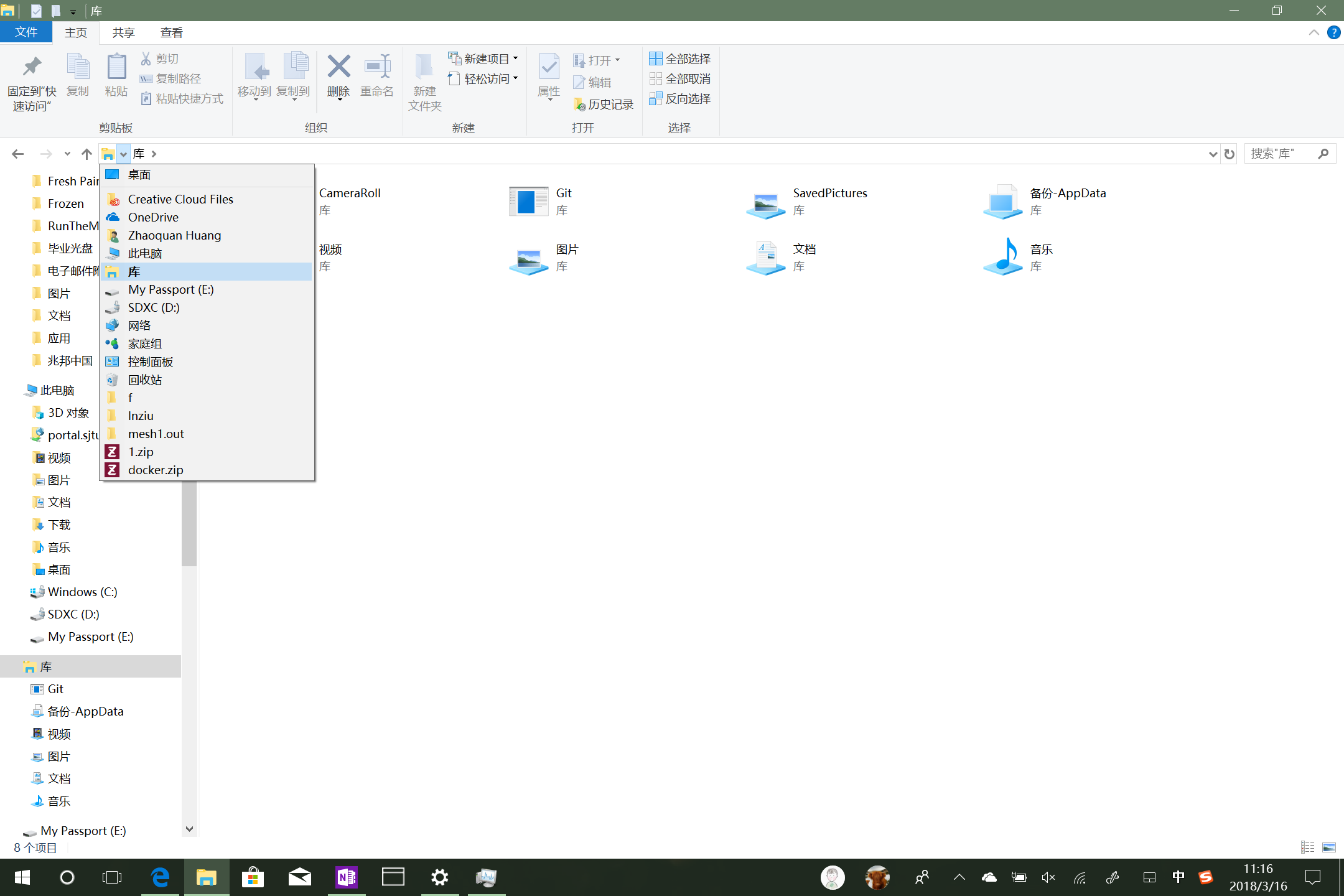Collapse the ribbon with the chevron

tap(1314, 32)
